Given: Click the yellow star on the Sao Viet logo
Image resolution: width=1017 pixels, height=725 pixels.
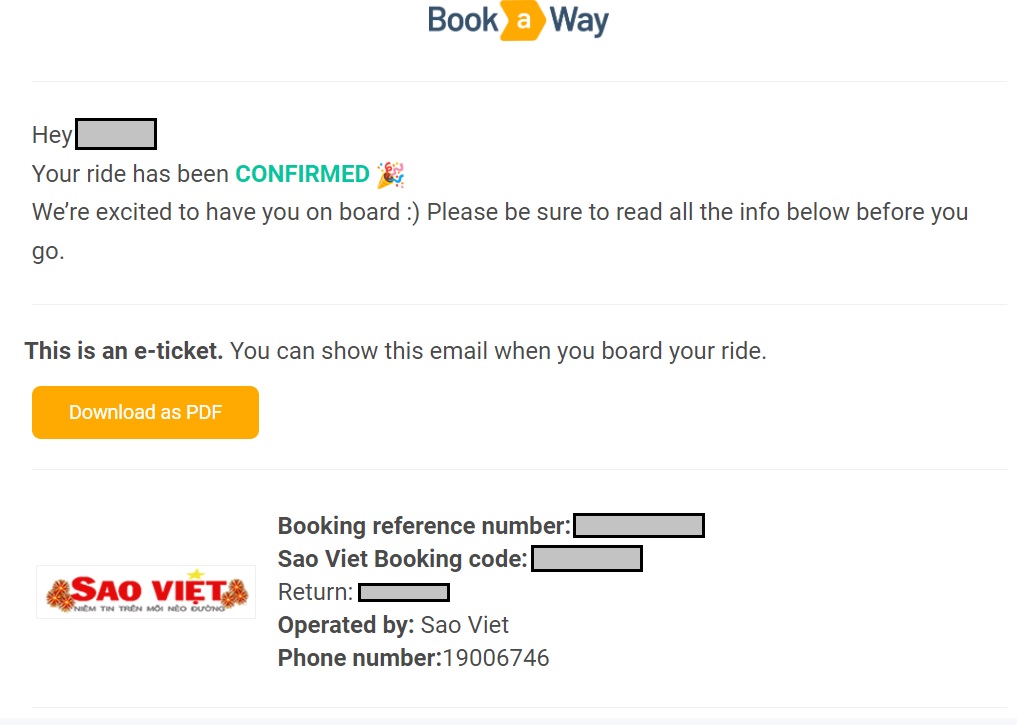Looking at the screenshot, I should point(196,574).
